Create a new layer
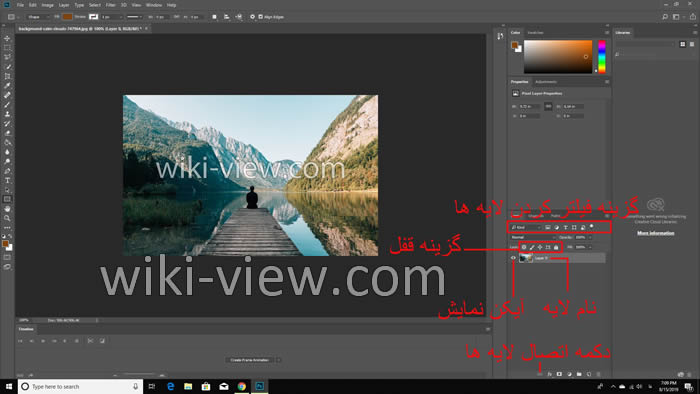 pyautogui.click(x=589, y=374)
